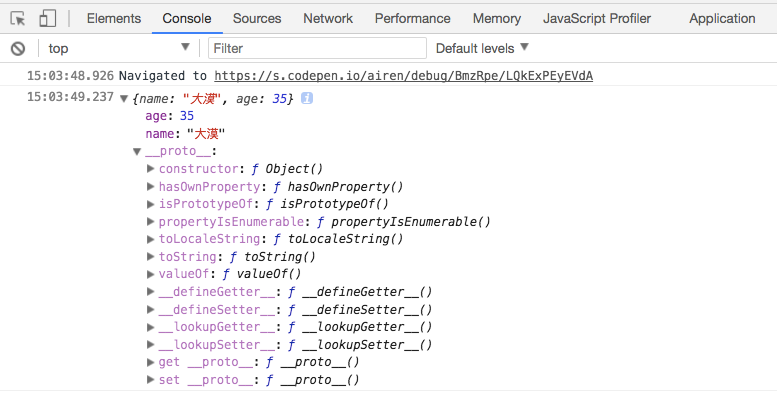The height and width of the screenshot is (395, 777).
Task: Expand the __defineSetter__ entry
Action: [151, 310]
